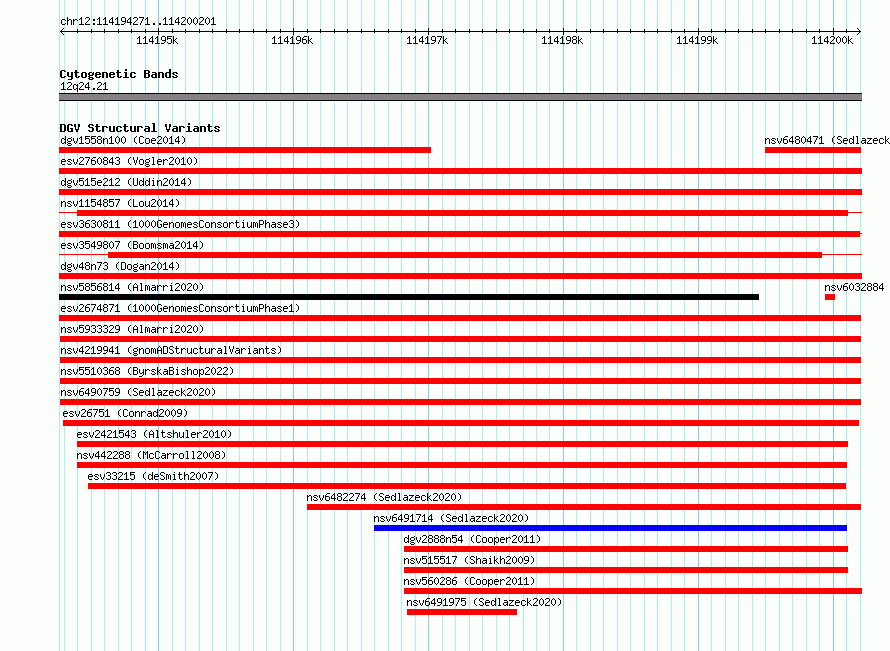This screenshot has width=890, height=651.
Task: Open dgv48n73 (Dogan2014) variant
Action: (x=120, y=266)
